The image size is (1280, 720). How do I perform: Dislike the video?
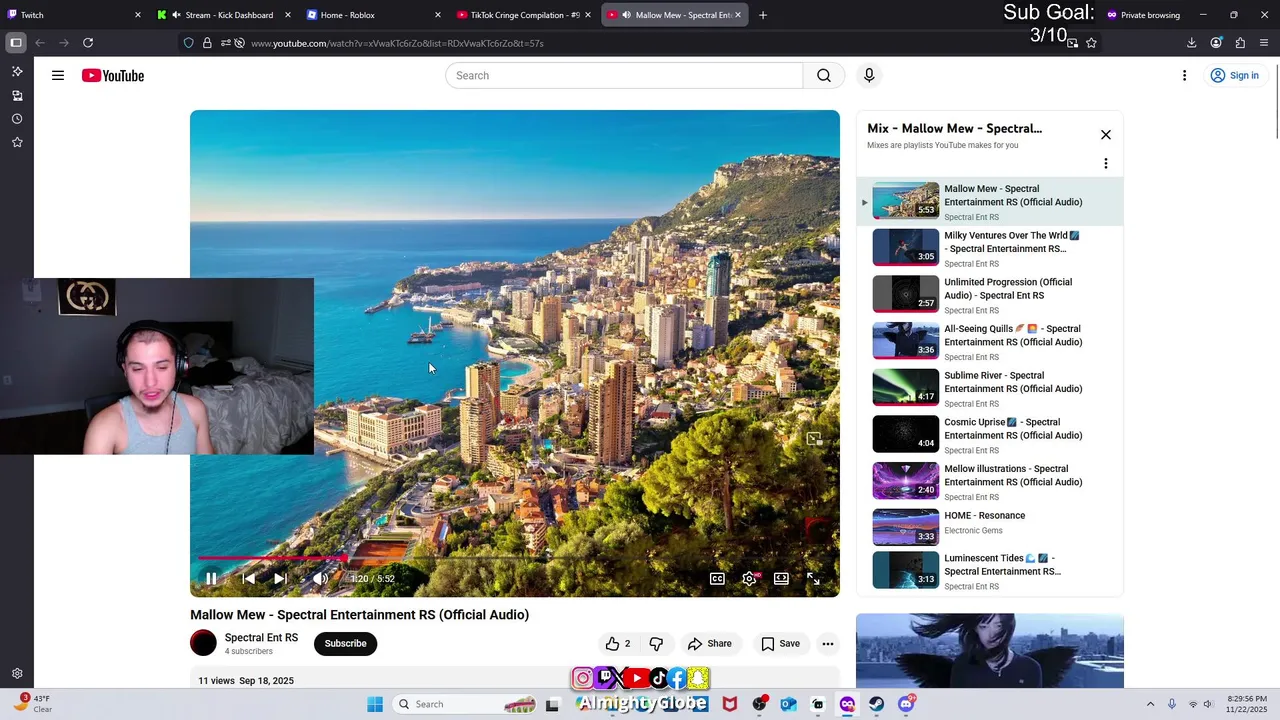point(656,644)
